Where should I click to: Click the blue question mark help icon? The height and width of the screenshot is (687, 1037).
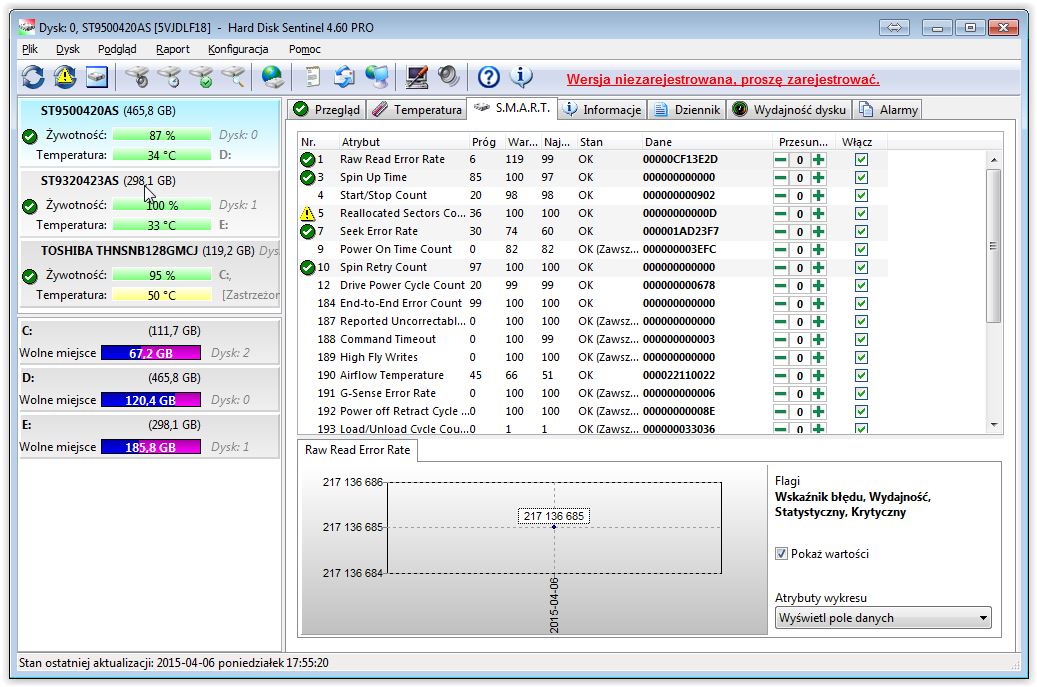[489, 77]
